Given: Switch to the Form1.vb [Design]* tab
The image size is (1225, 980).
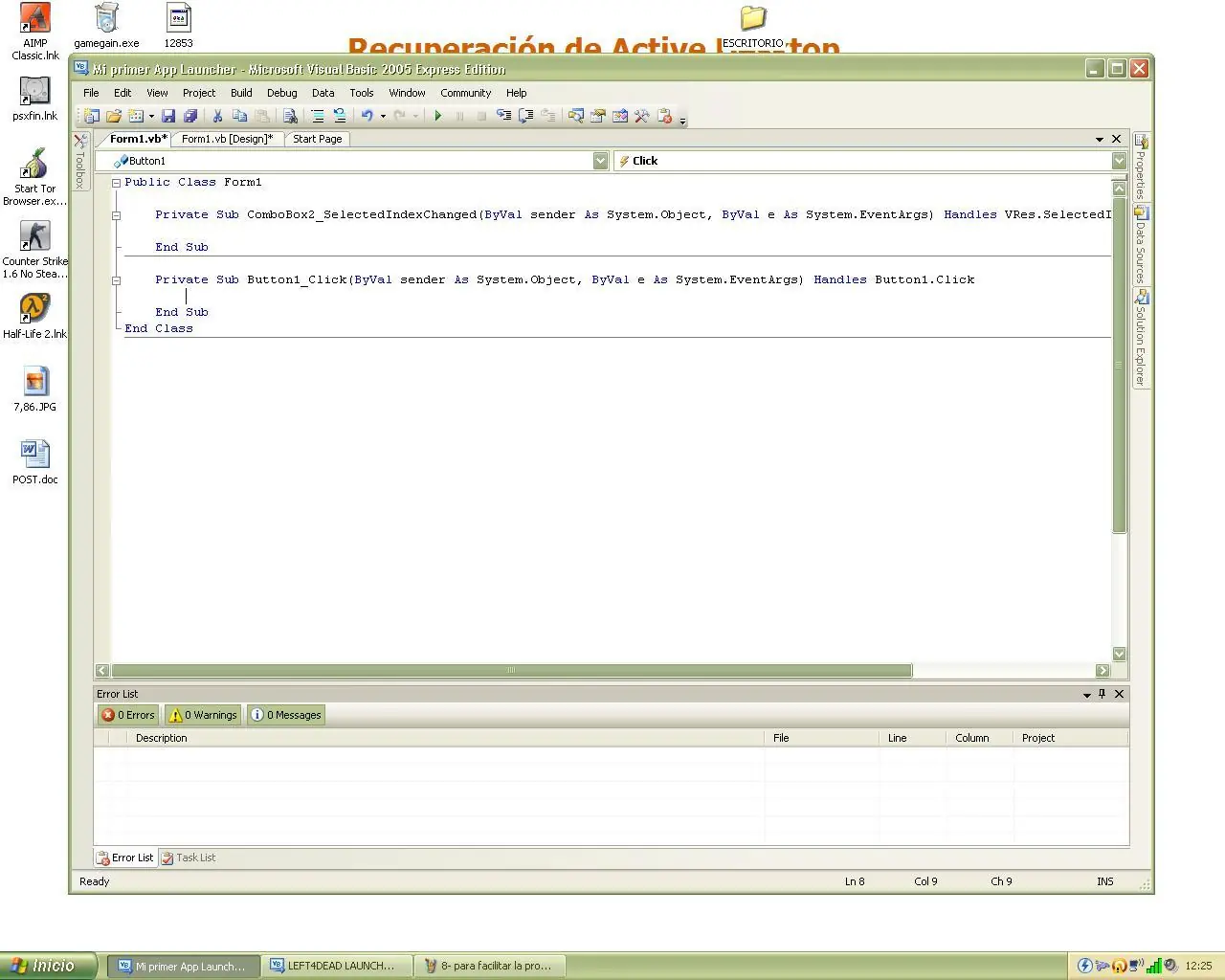Looking at the screenshot, I should [x=228, y=139].
